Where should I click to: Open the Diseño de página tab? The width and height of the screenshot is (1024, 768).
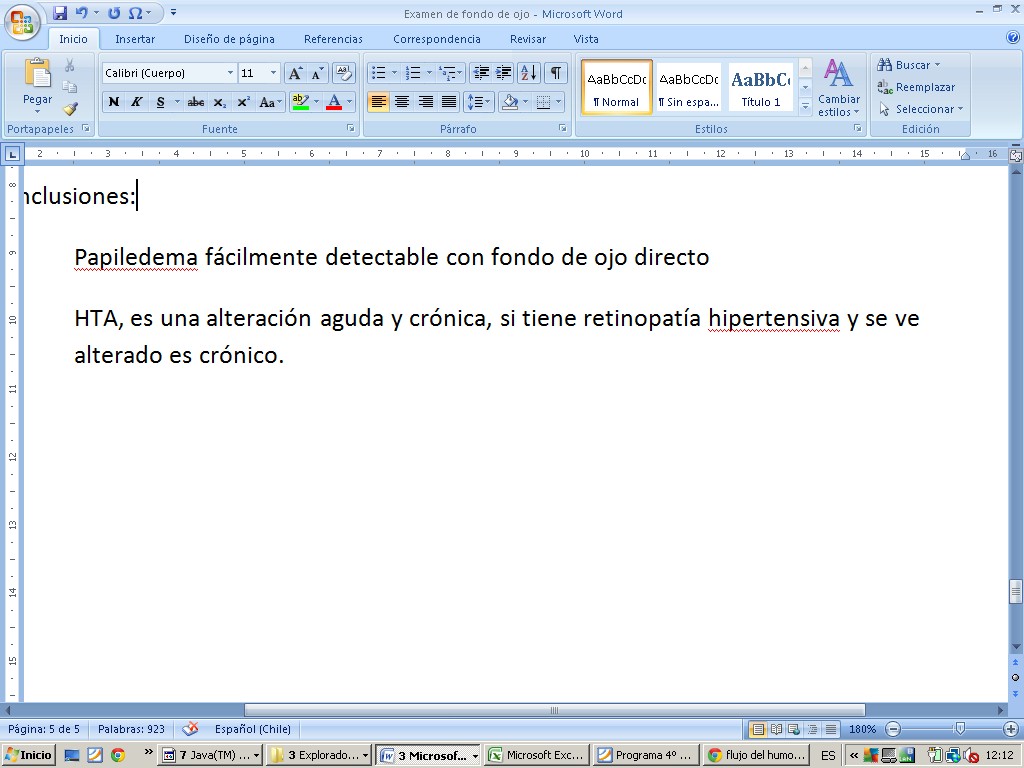[229, 39]
